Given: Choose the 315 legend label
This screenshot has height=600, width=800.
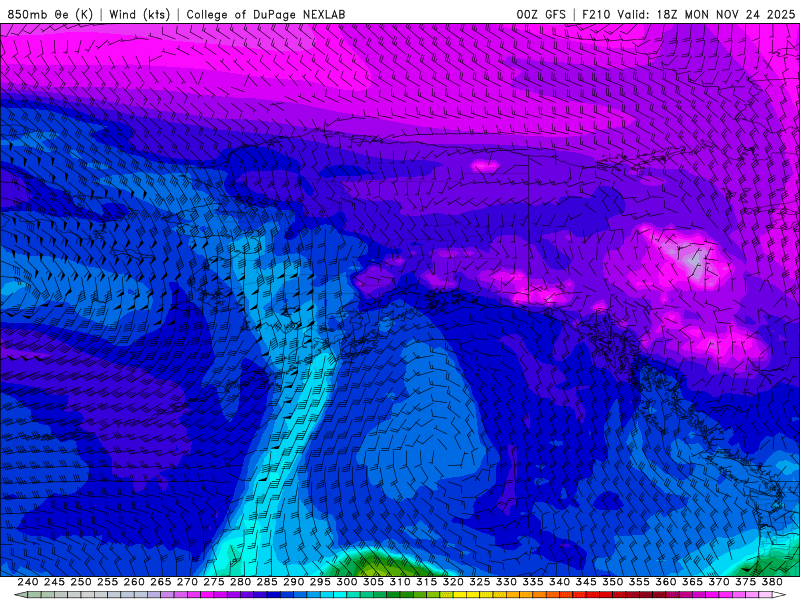Looking at the screenshot, I should (x=426, y=582).
